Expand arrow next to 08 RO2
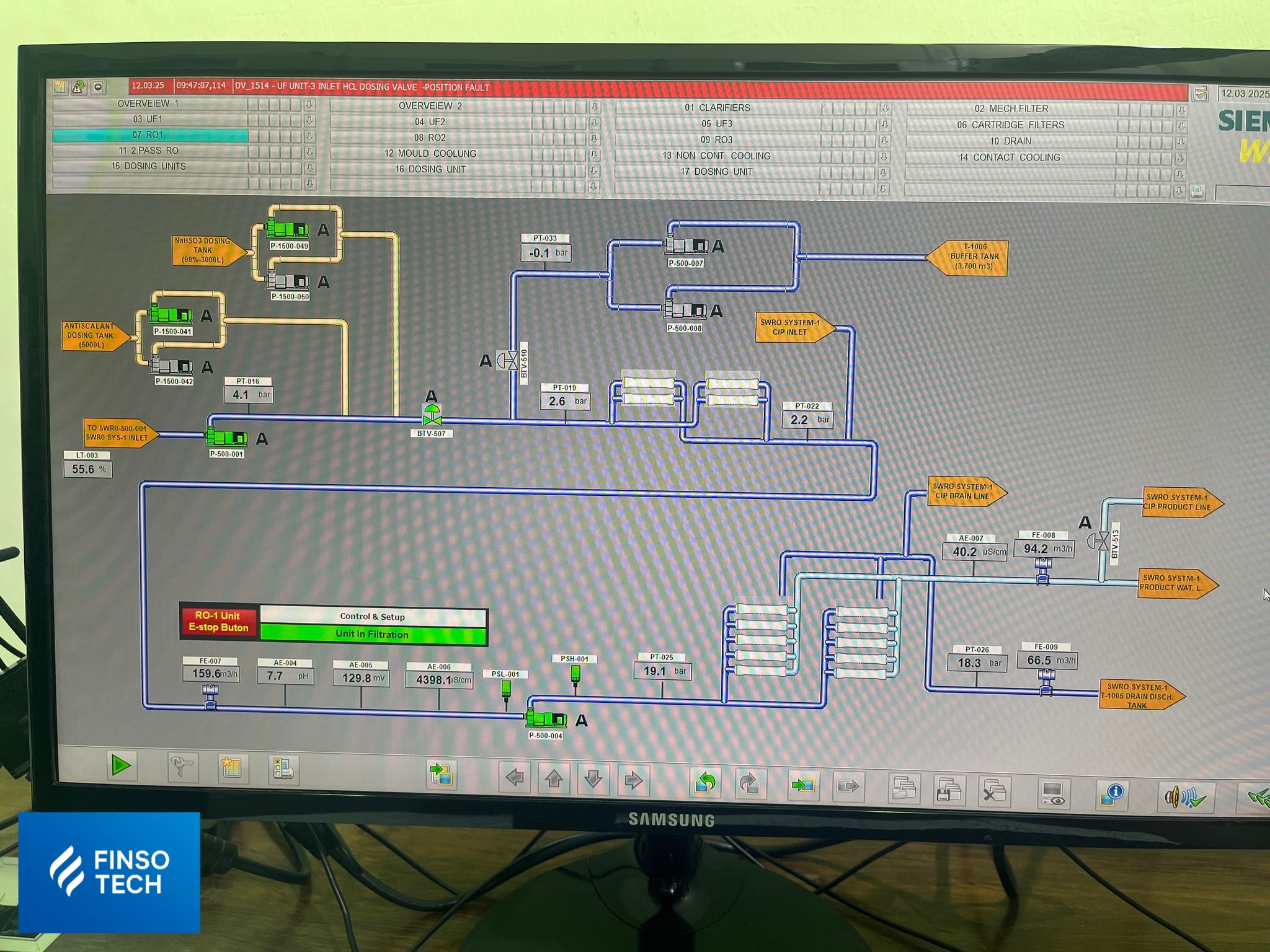 (593, 138)
